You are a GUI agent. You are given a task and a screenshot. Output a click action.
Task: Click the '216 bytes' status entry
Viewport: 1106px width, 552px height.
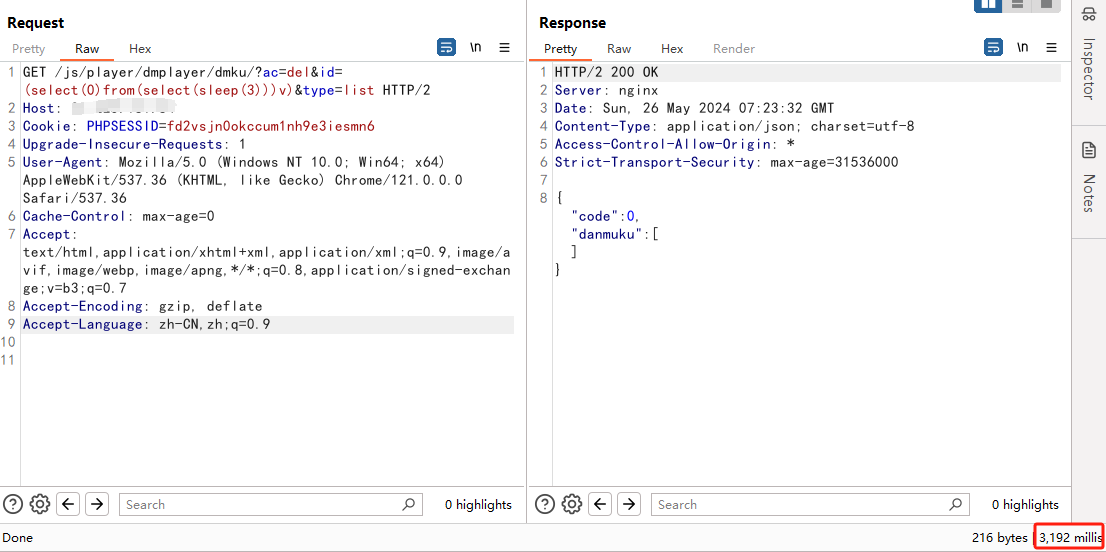click(999, 538)
